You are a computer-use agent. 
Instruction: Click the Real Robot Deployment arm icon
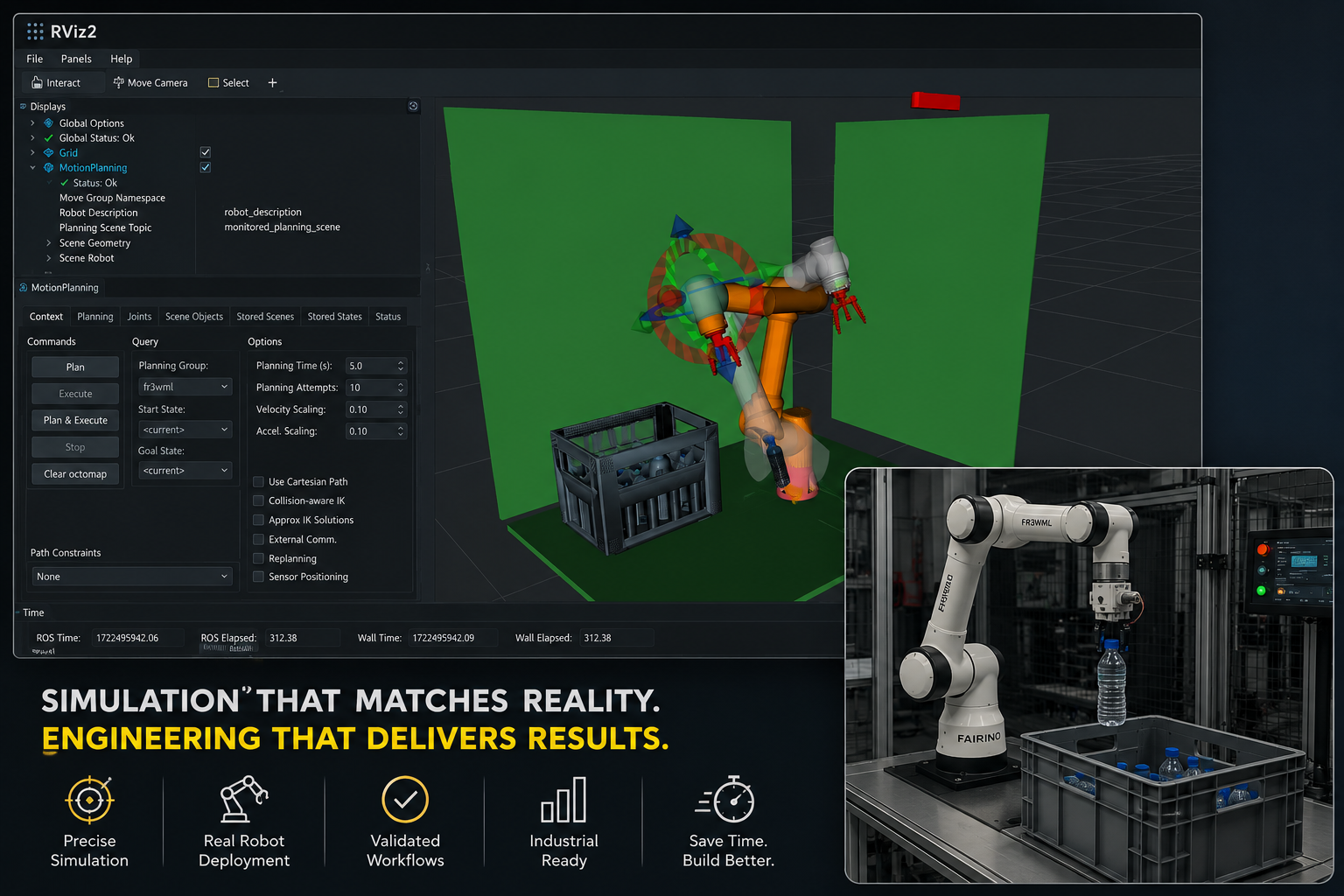point(243,799)
